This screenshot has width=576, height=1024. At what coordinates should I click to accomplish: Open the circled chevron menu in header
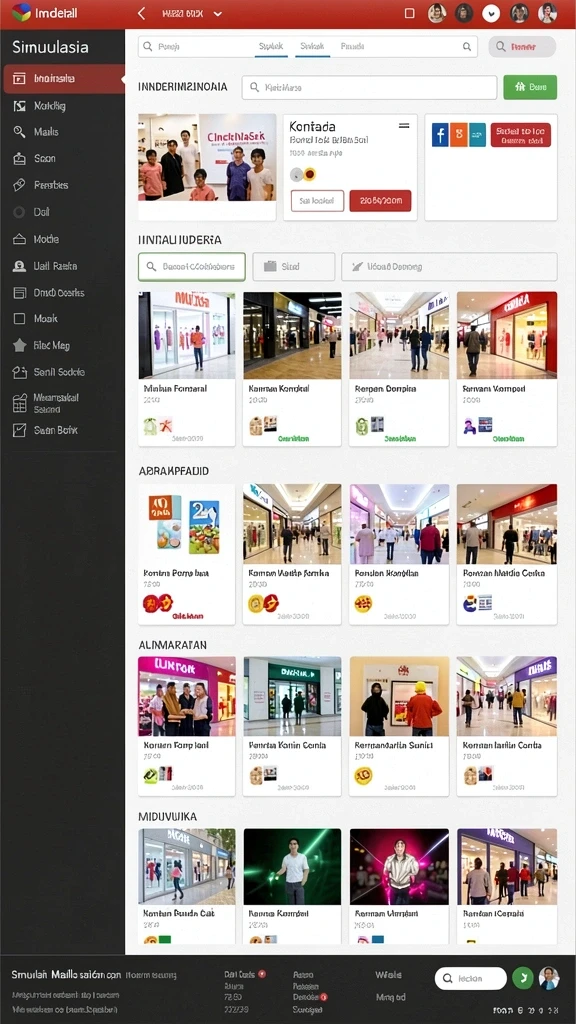point(491,13)
